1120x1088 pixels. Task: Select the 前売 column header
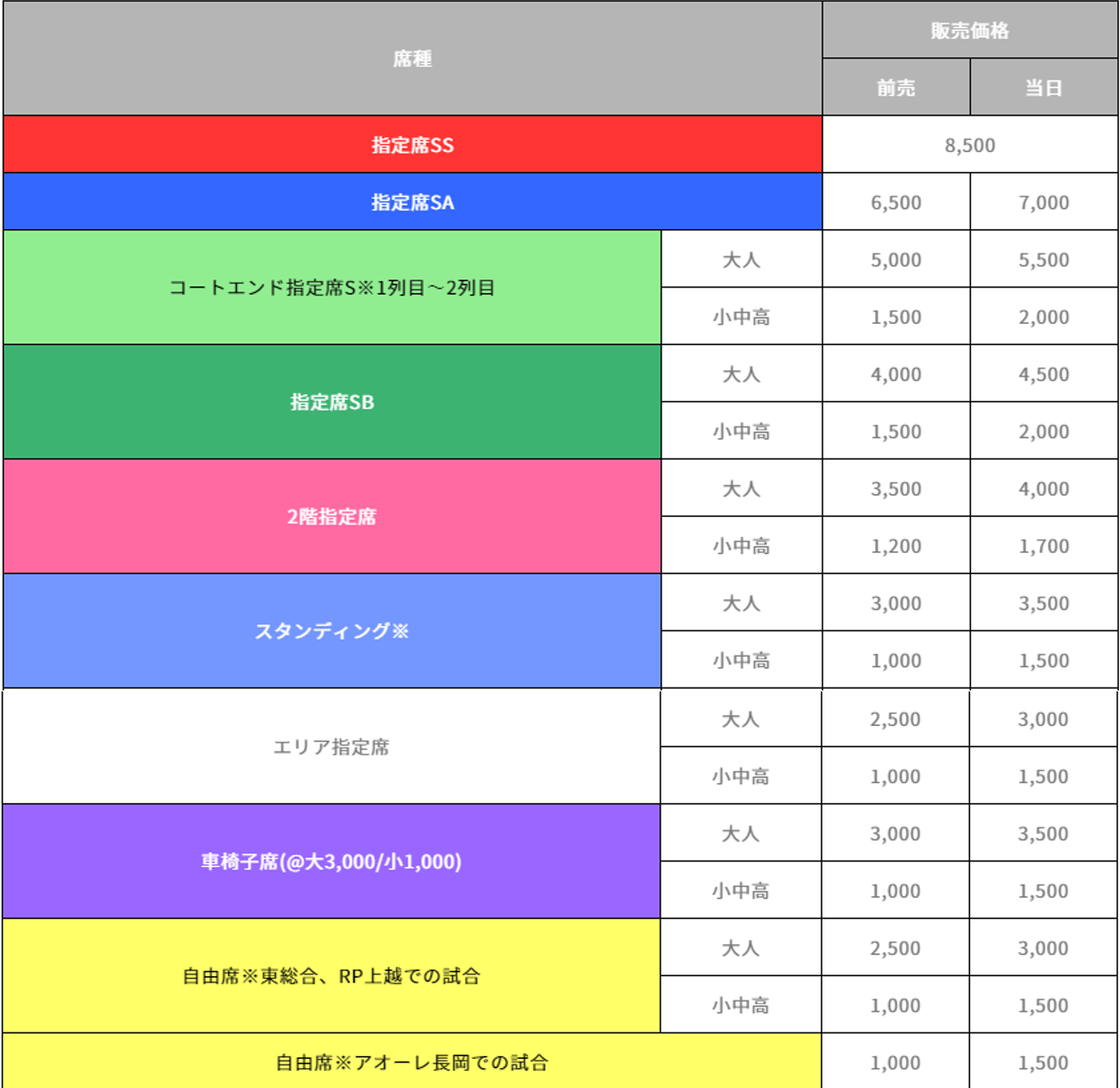(x=896, y=88)
